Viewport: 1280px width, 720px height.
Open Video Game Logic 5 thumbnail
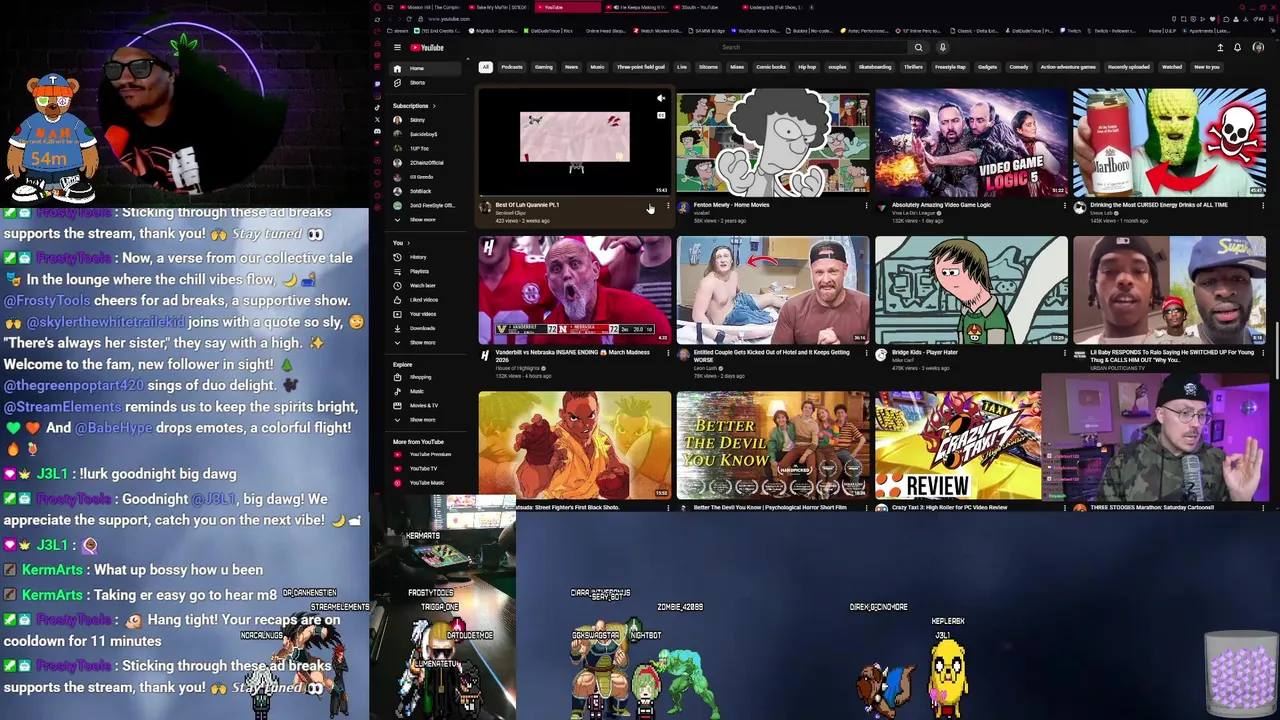971,142
